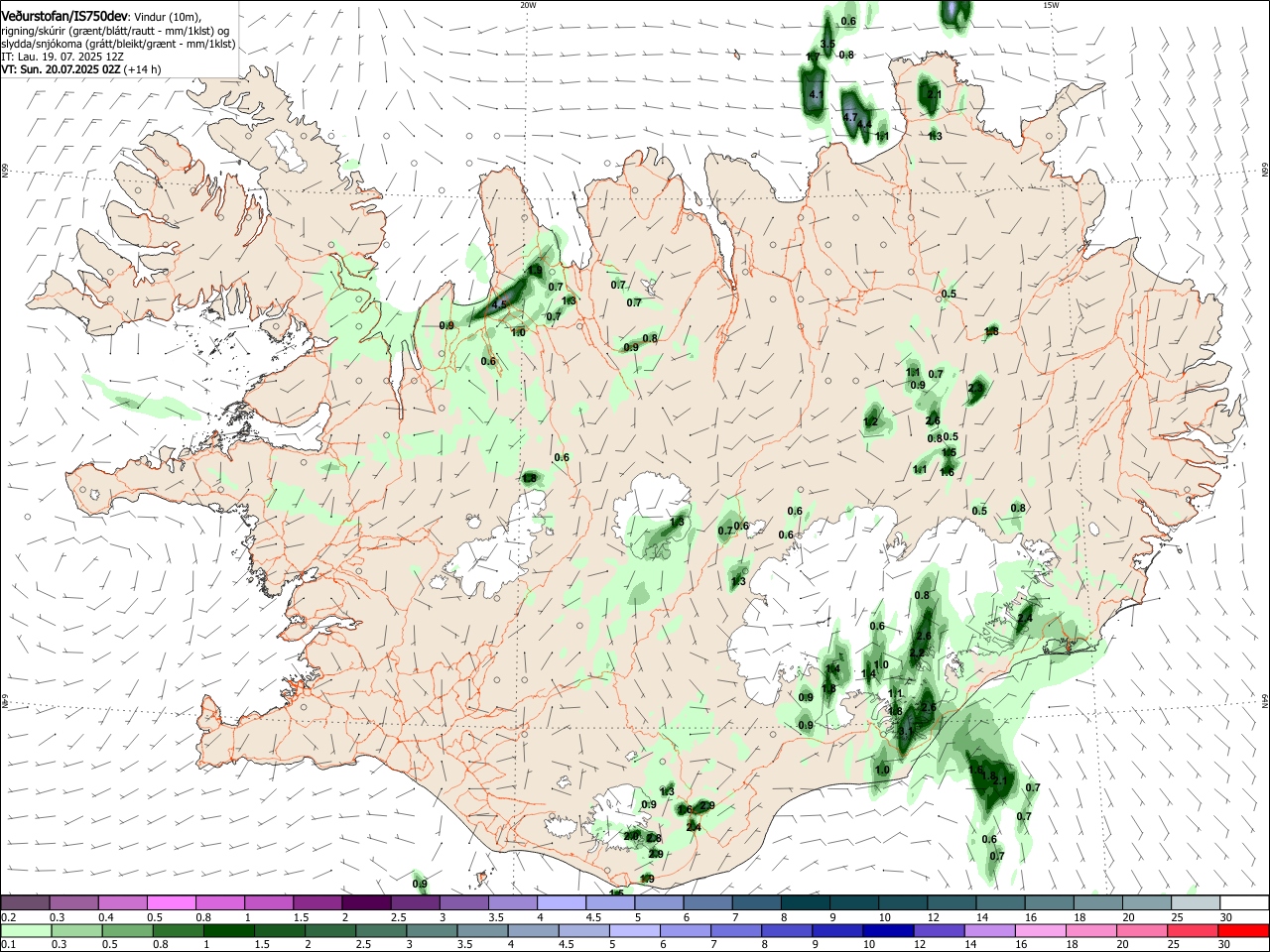Click the snow-scale swatch between 2.5 and 3
Screen dimensions: 1270x952
[x=416, y=902]
